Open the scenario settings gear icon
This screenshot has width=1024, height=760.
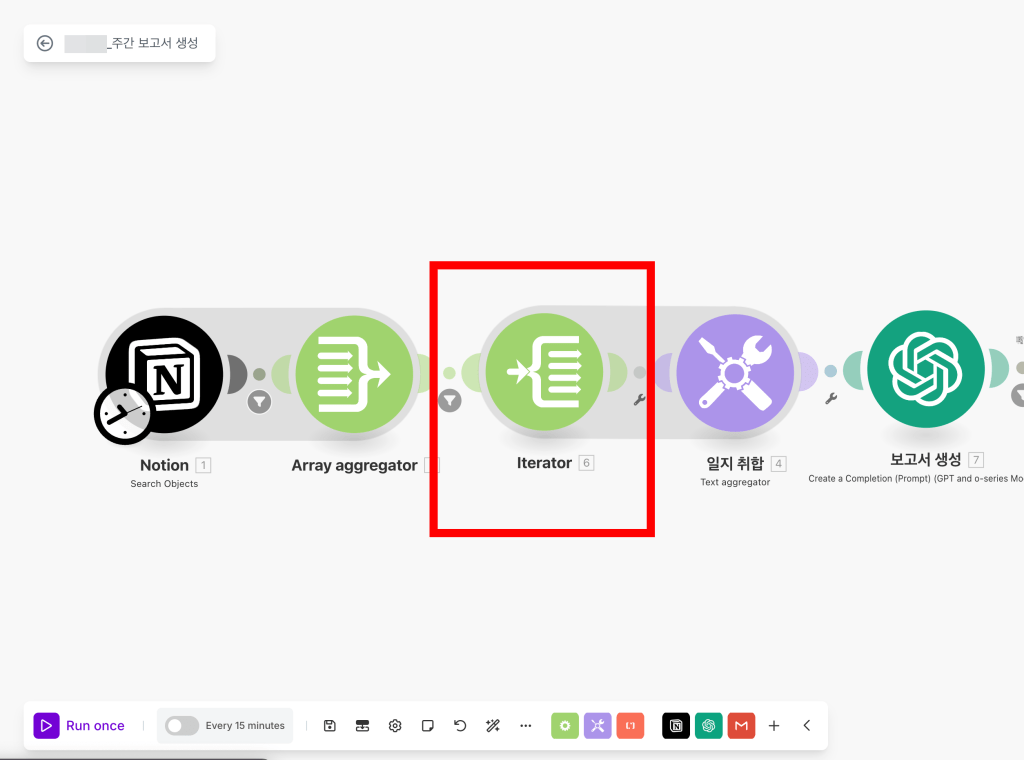pyautogui.click(x=394, y=725)
